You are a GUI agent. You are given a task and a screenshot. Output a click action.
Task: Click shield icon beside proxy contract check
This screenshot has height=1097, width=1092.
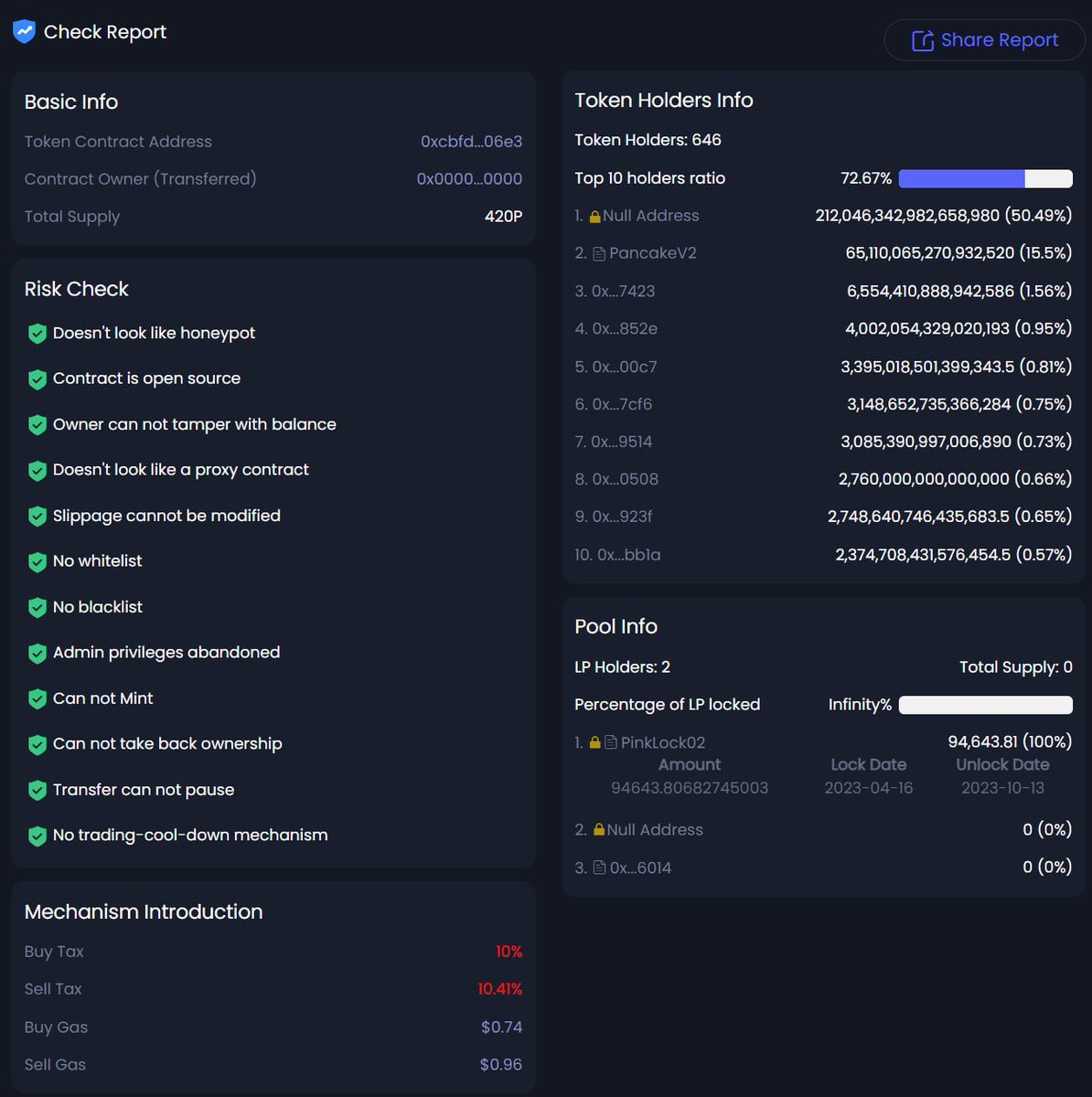37,471
